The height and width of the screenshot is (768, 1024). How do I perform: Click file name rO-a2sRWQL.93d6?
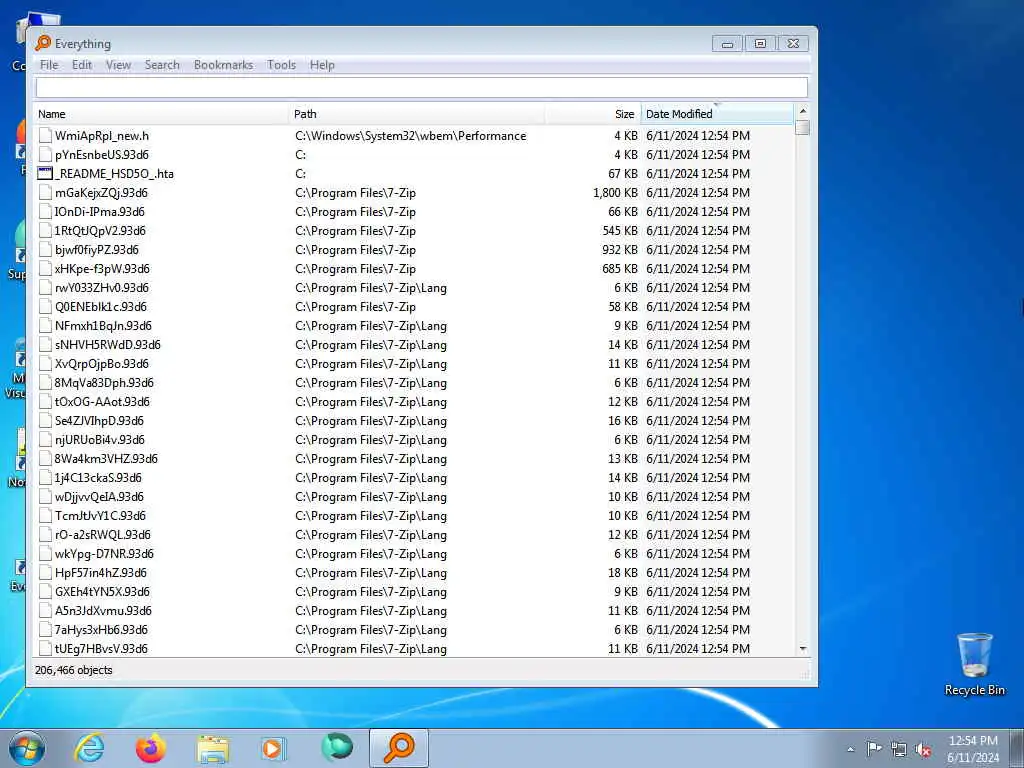click(x=103, y=534)
